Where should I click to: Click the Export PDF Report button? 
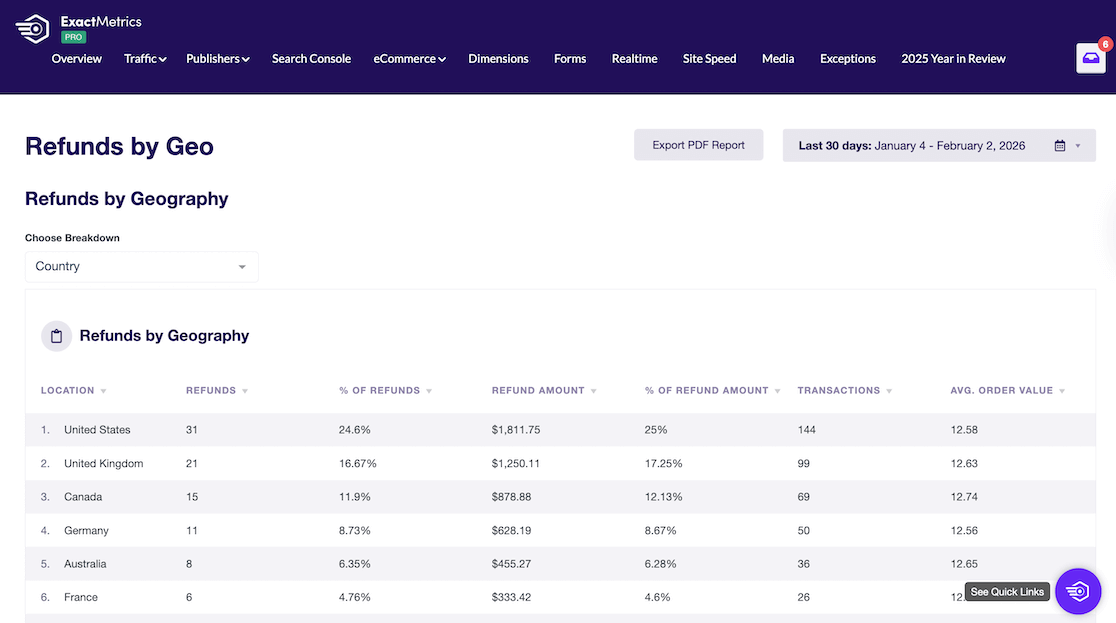[698, 145]
